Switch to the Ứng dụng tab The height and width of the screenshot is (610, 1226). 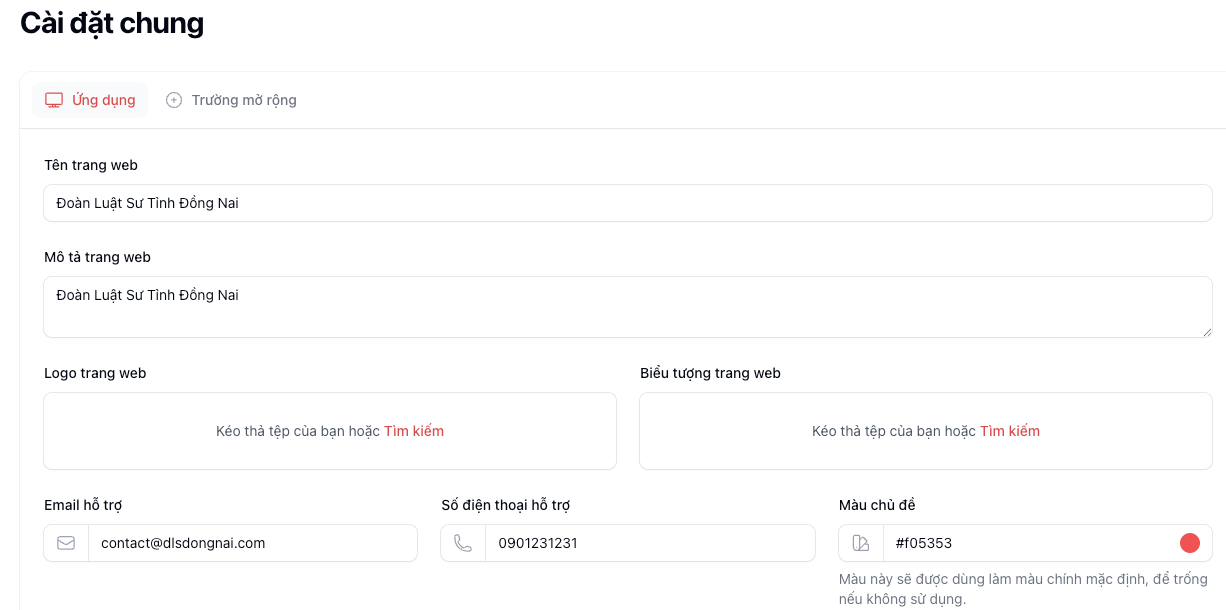point(90,100)
